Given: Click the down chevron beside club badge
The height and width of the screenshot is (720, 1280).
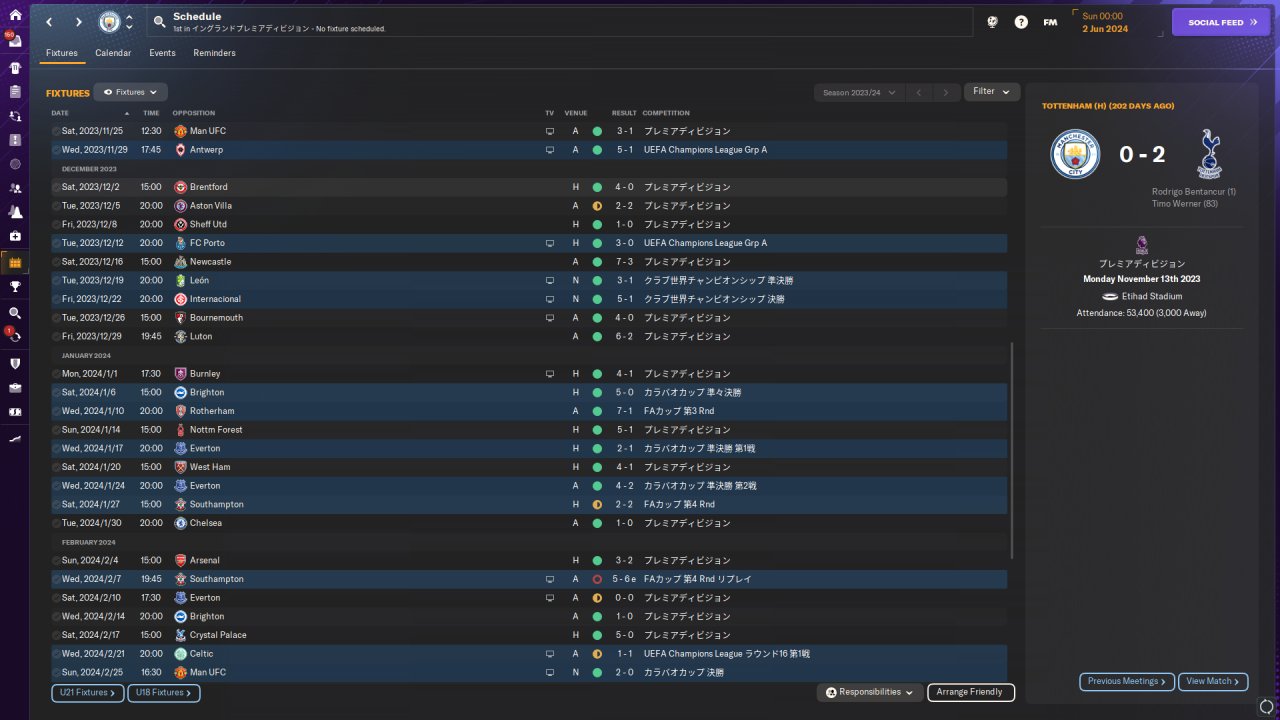Looking at the screenshot, I should [129, 28].
